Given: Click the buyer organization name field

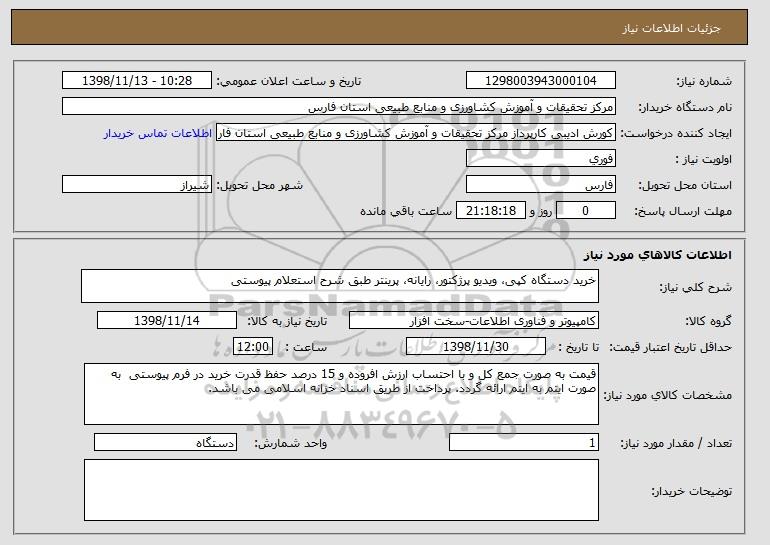Looking at the screenshot, I should [339, 107].
